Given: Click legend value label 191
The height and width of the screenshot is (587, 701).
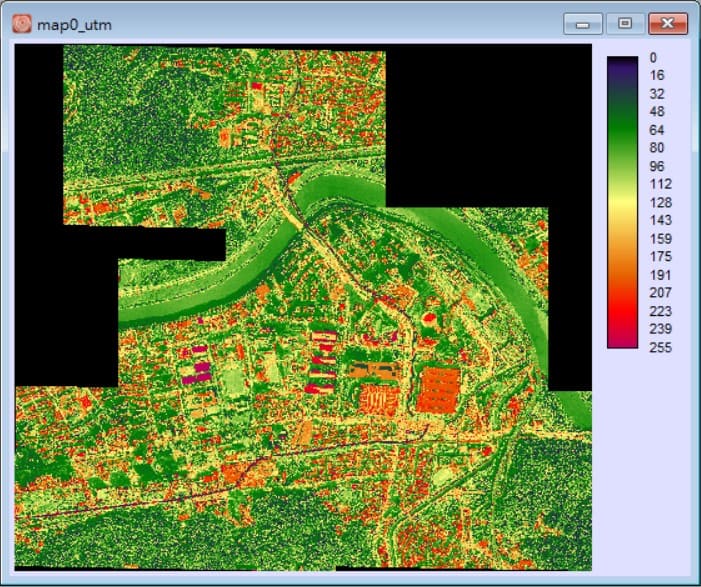Looking at the screenshot, I should click(660, 275).
